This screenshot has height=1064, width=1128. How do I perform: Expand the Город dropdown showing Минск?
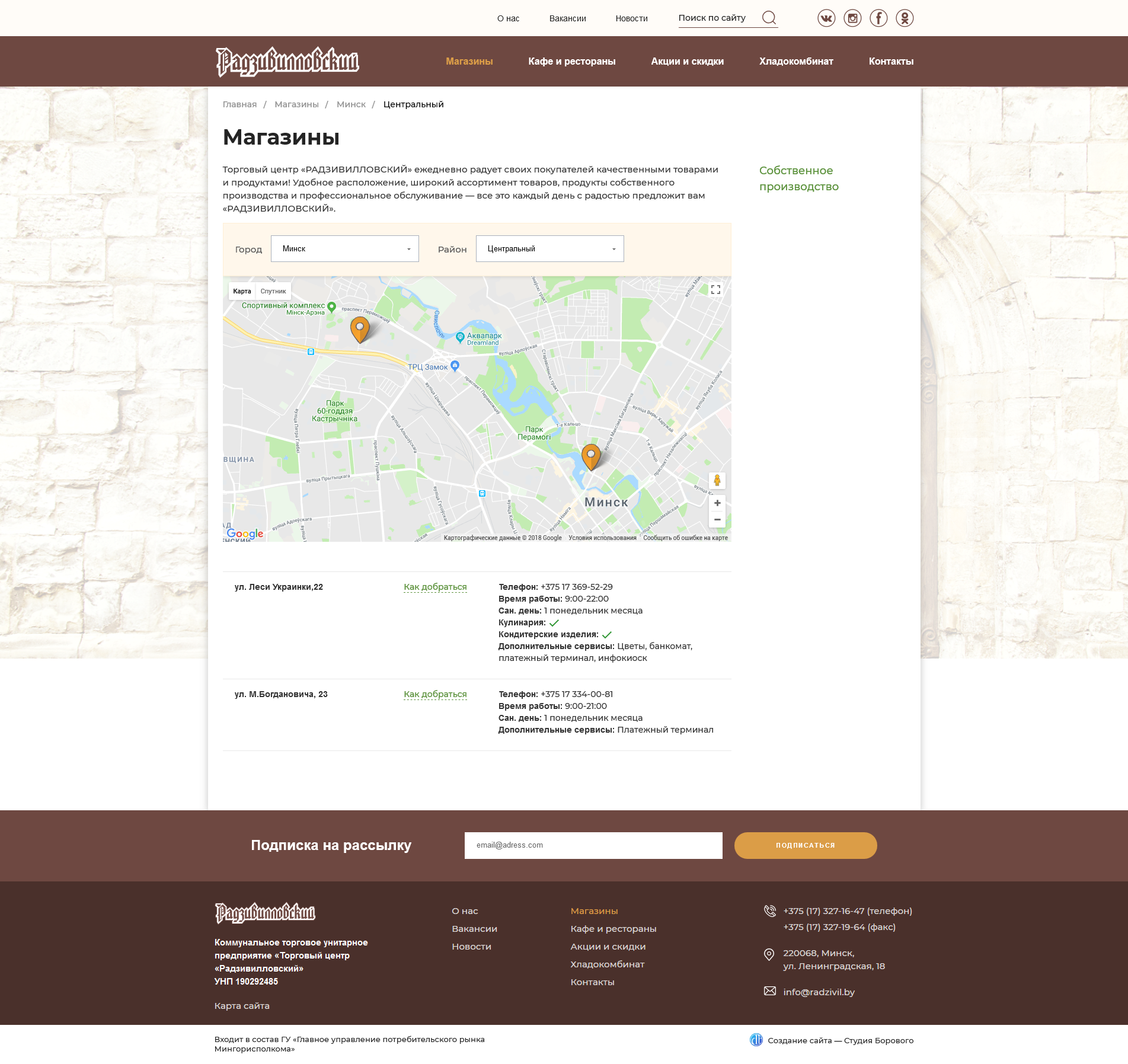pyautogui.click(x=344, y=249)
